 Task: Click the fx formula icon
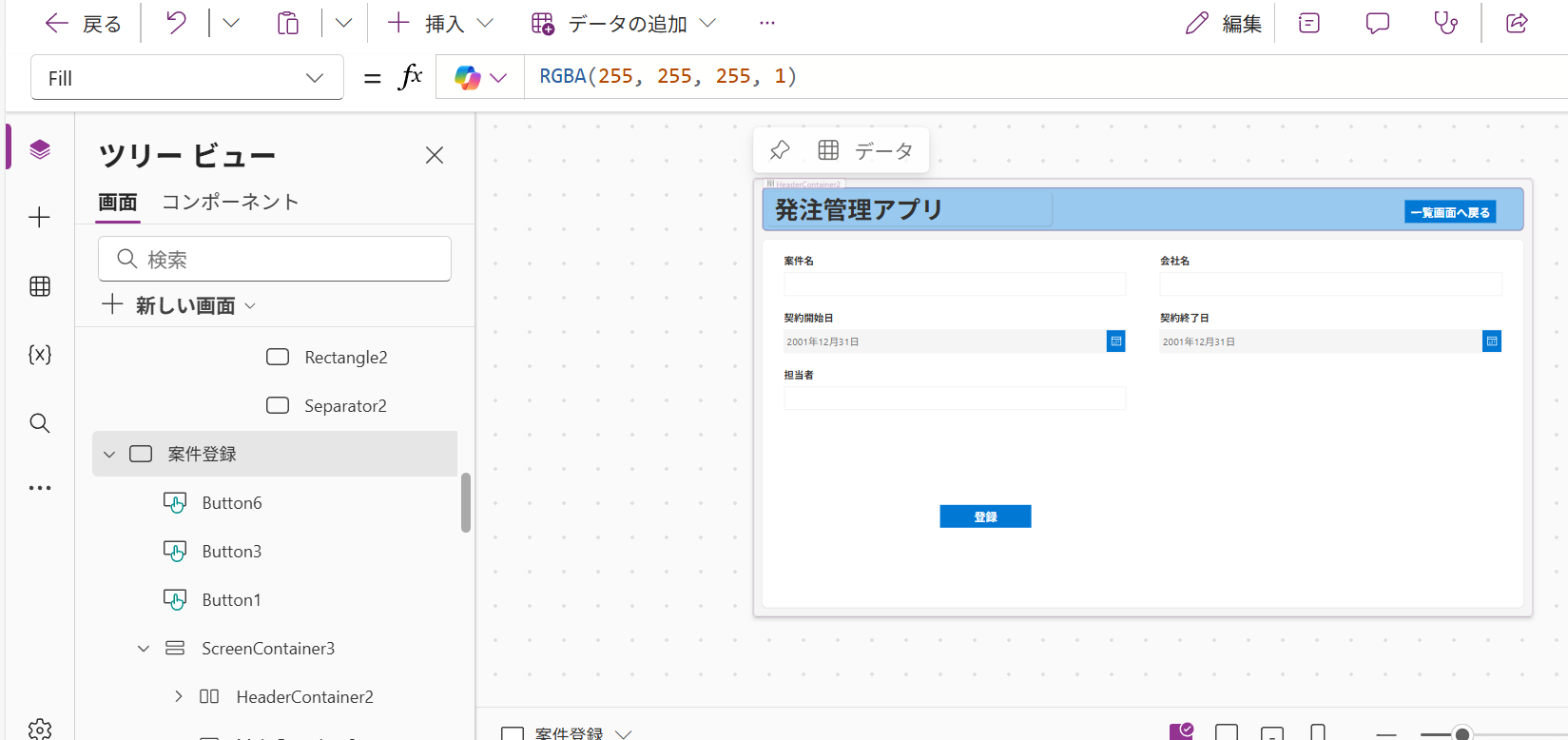[410, 76]
